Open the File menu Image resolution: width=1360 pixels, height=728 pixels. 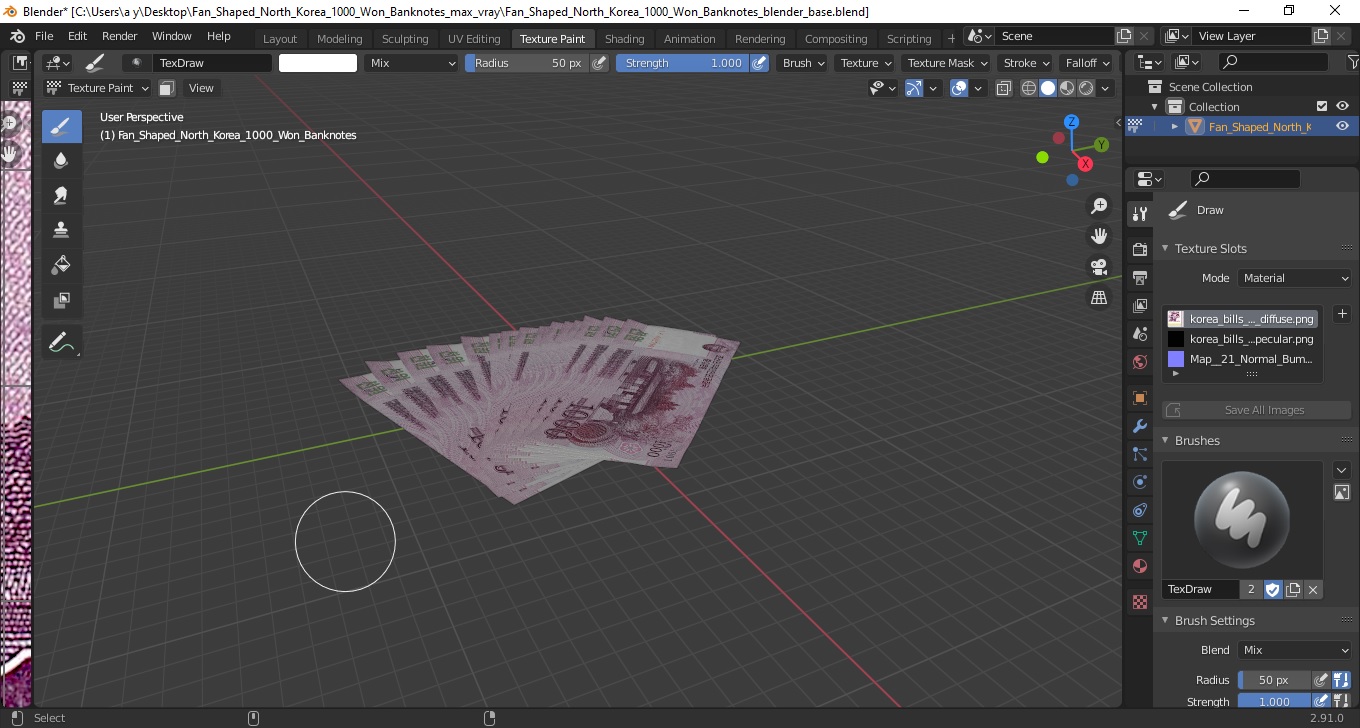44,36
